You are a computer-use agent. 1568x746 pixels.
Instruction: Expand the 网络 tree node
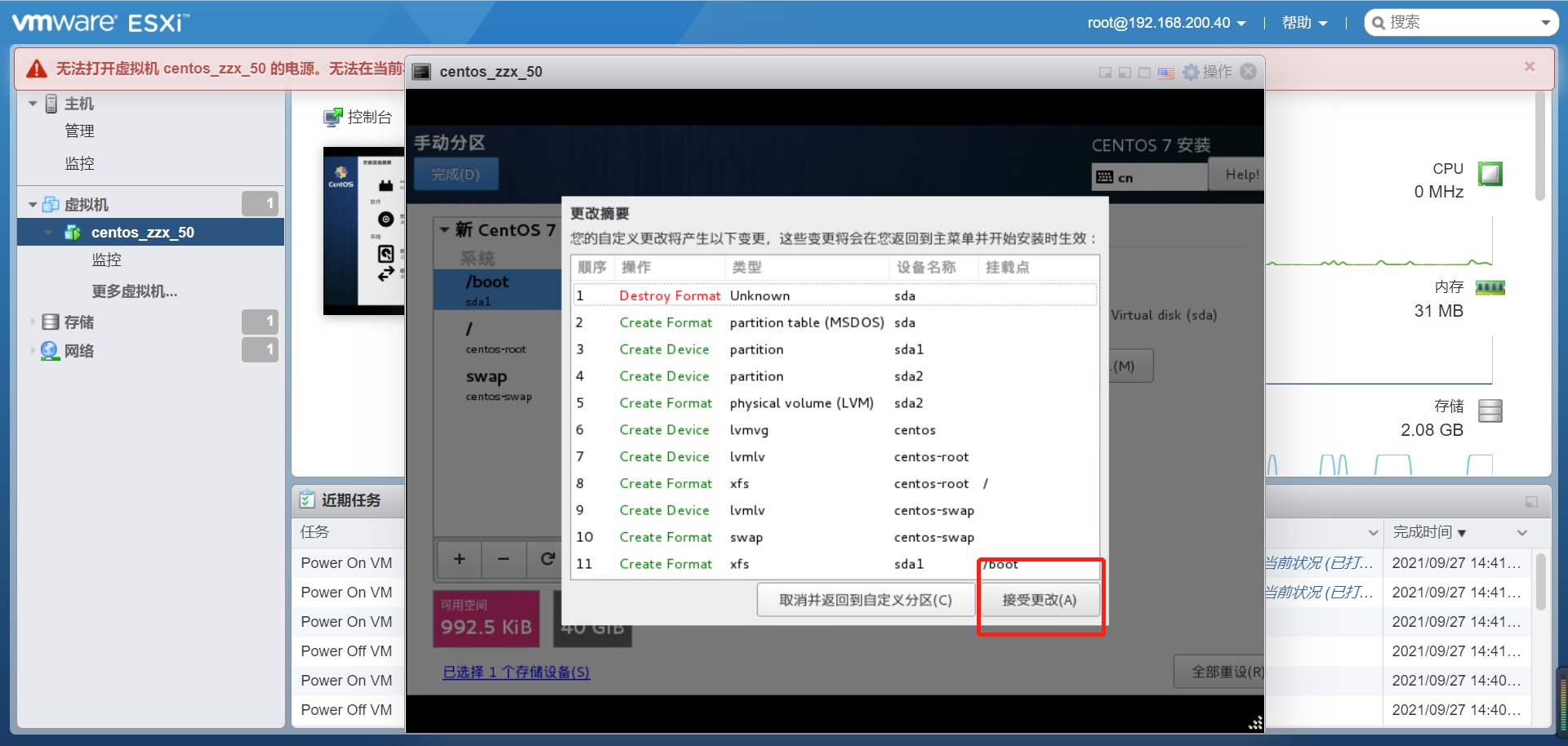tap(33, 351)
